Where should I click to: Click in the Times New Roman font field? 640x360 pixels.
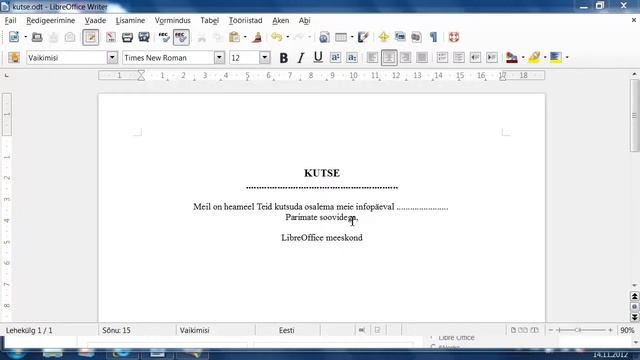click(x=168, y=58)
